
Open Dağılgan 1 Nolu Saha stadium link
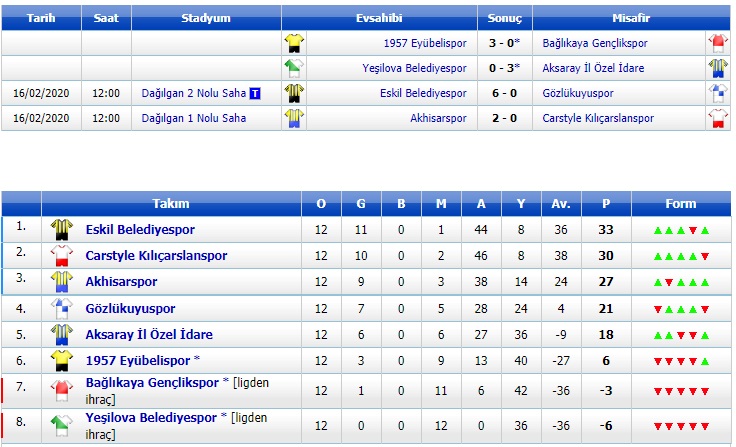pos(194,118)
